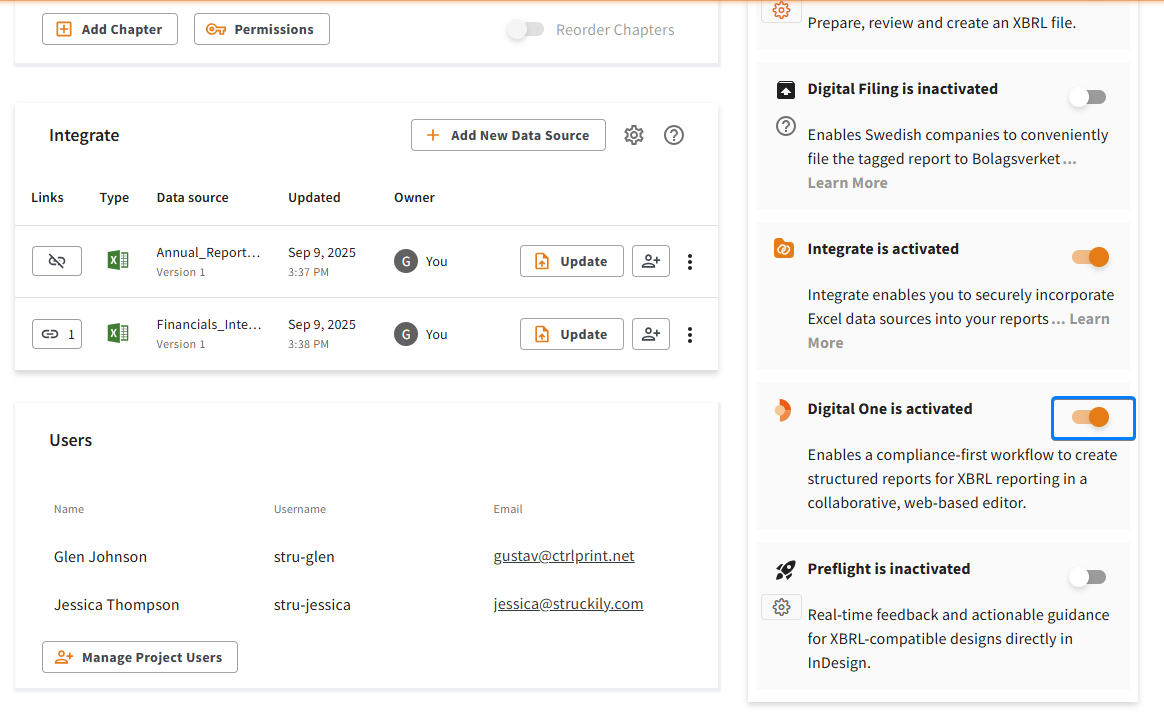Click Add New Data Source button
The image size is (1164, 714).
[508, 135]
